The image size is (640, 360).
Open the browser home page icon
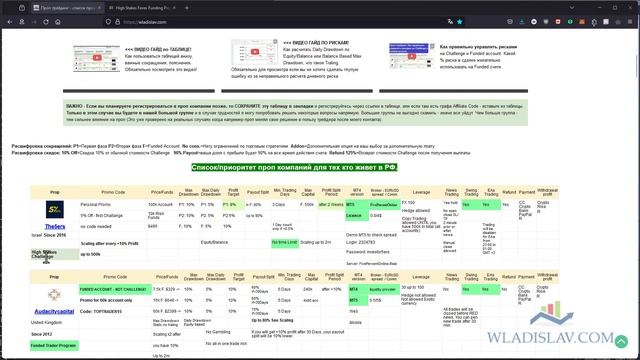58,22
